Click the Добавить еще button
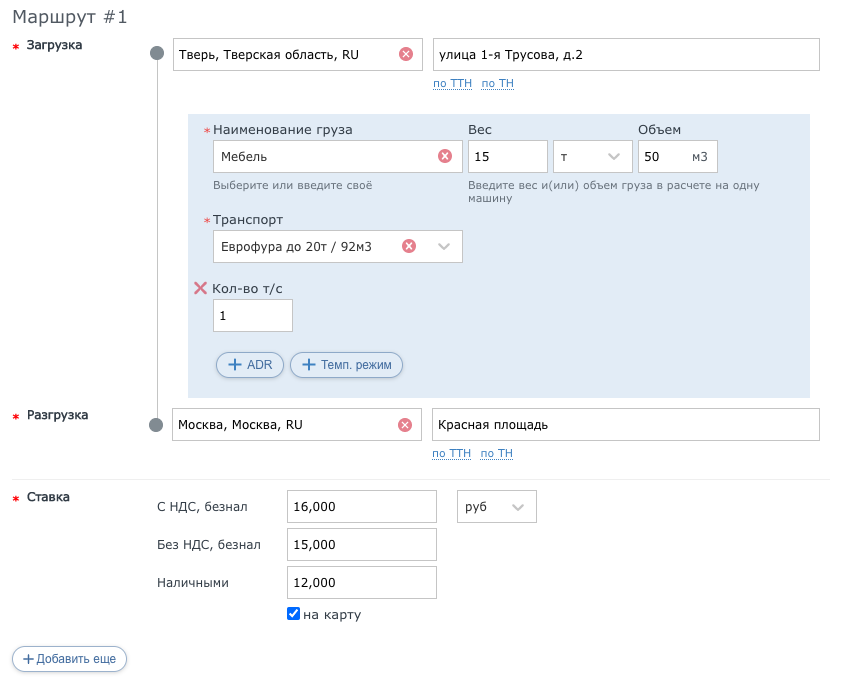The width and height of the screenshot is (845, 692). point(68,658)
